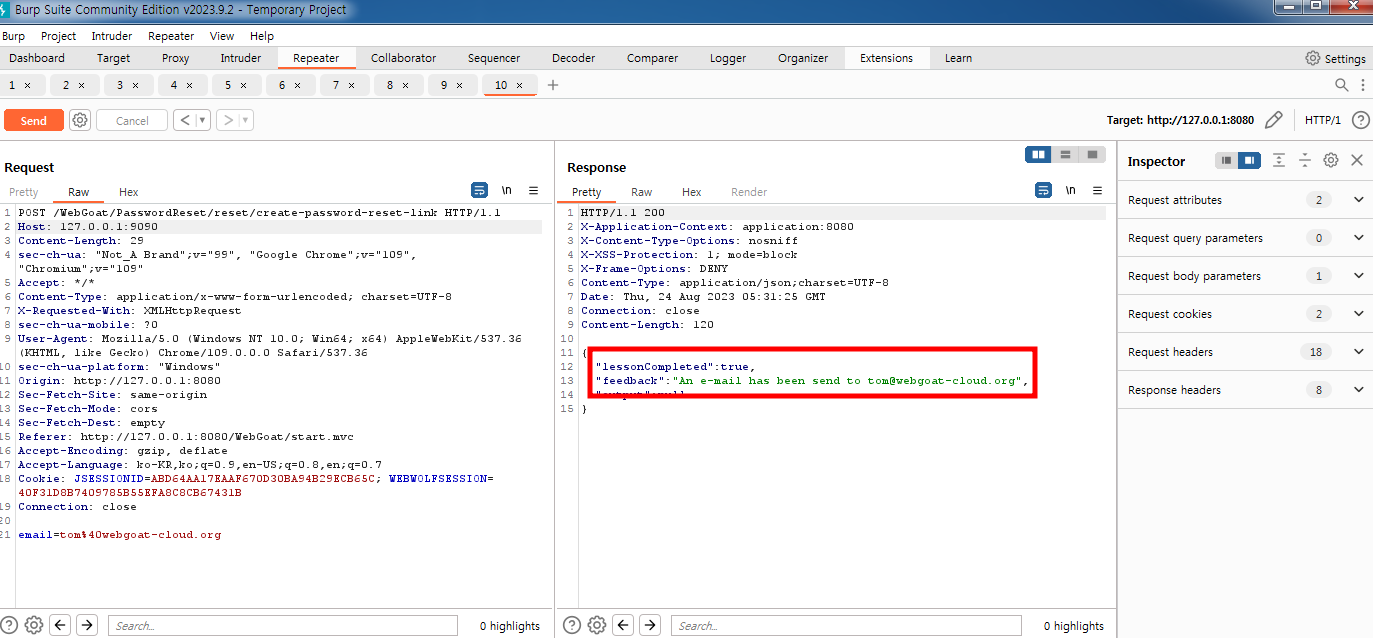
Task: Toggle Response message word wrap icon
Action: tap(1043, 190)
